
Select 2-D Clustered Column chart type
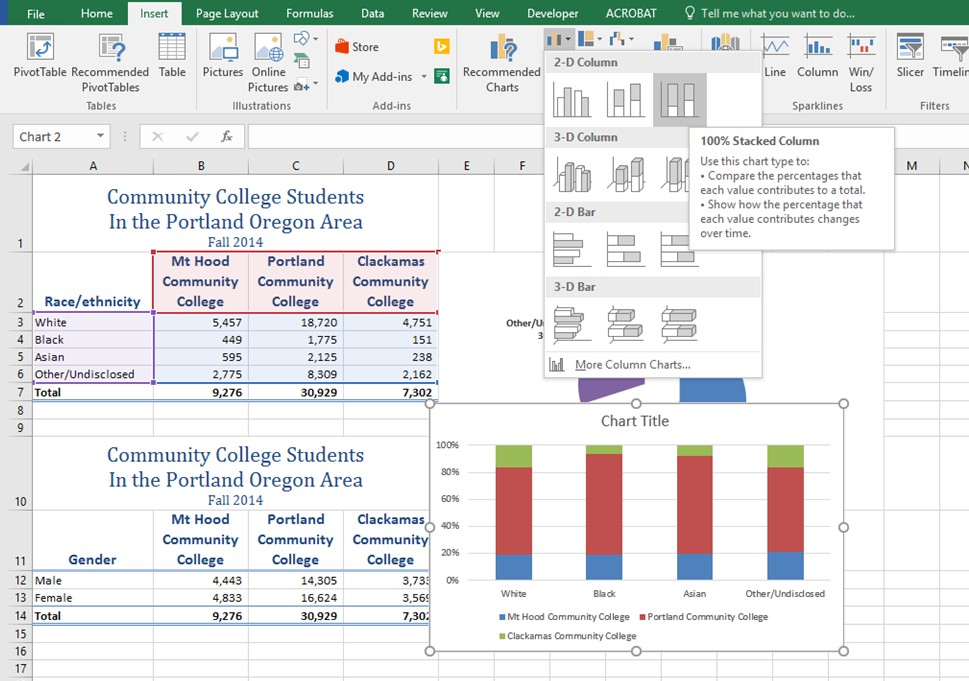[x=572, y=100]
